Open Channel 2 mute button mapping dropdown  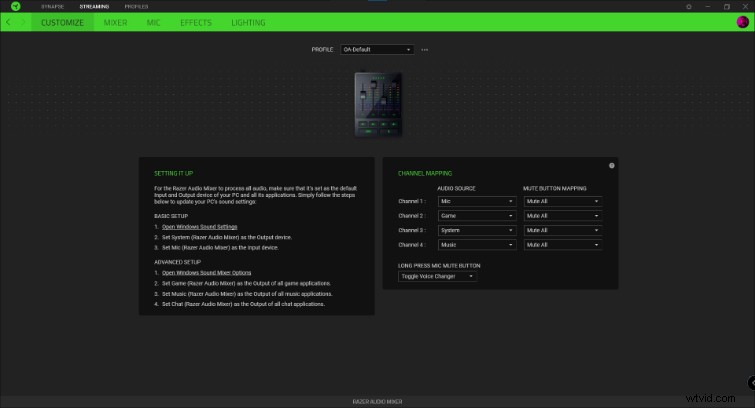562,216
